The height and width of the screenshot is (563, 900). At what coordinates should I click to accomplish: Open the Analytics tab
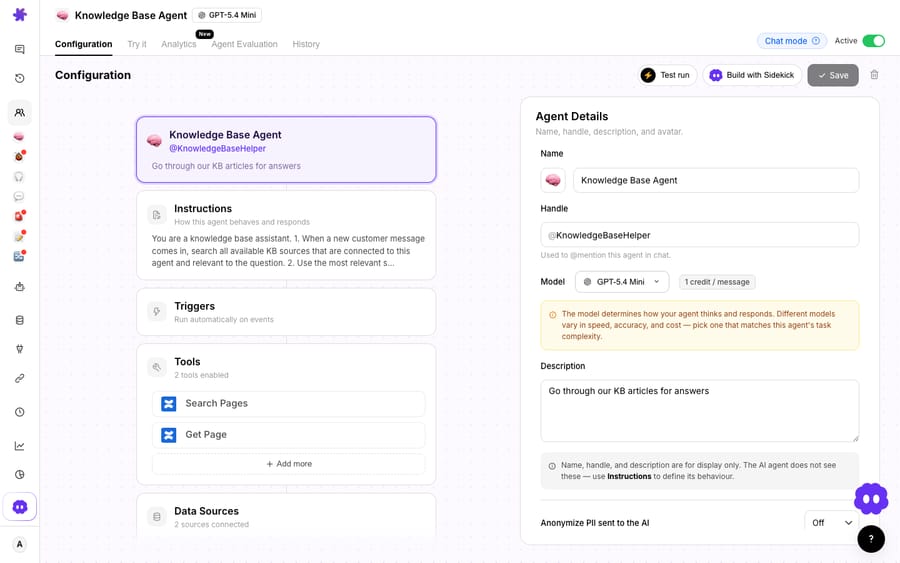coord(179,44)
